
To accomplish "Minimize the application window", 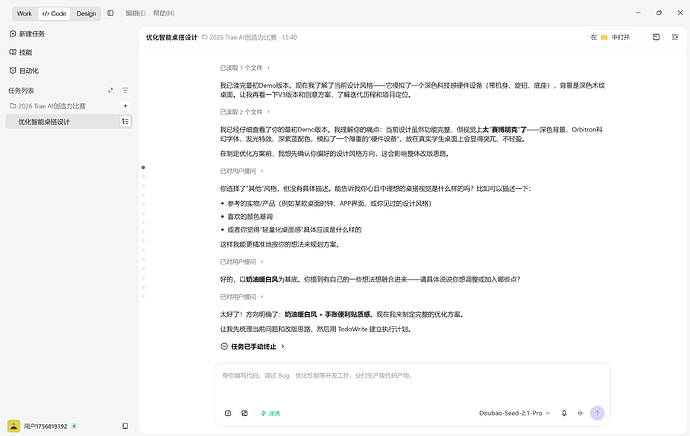I will [638, 13].
